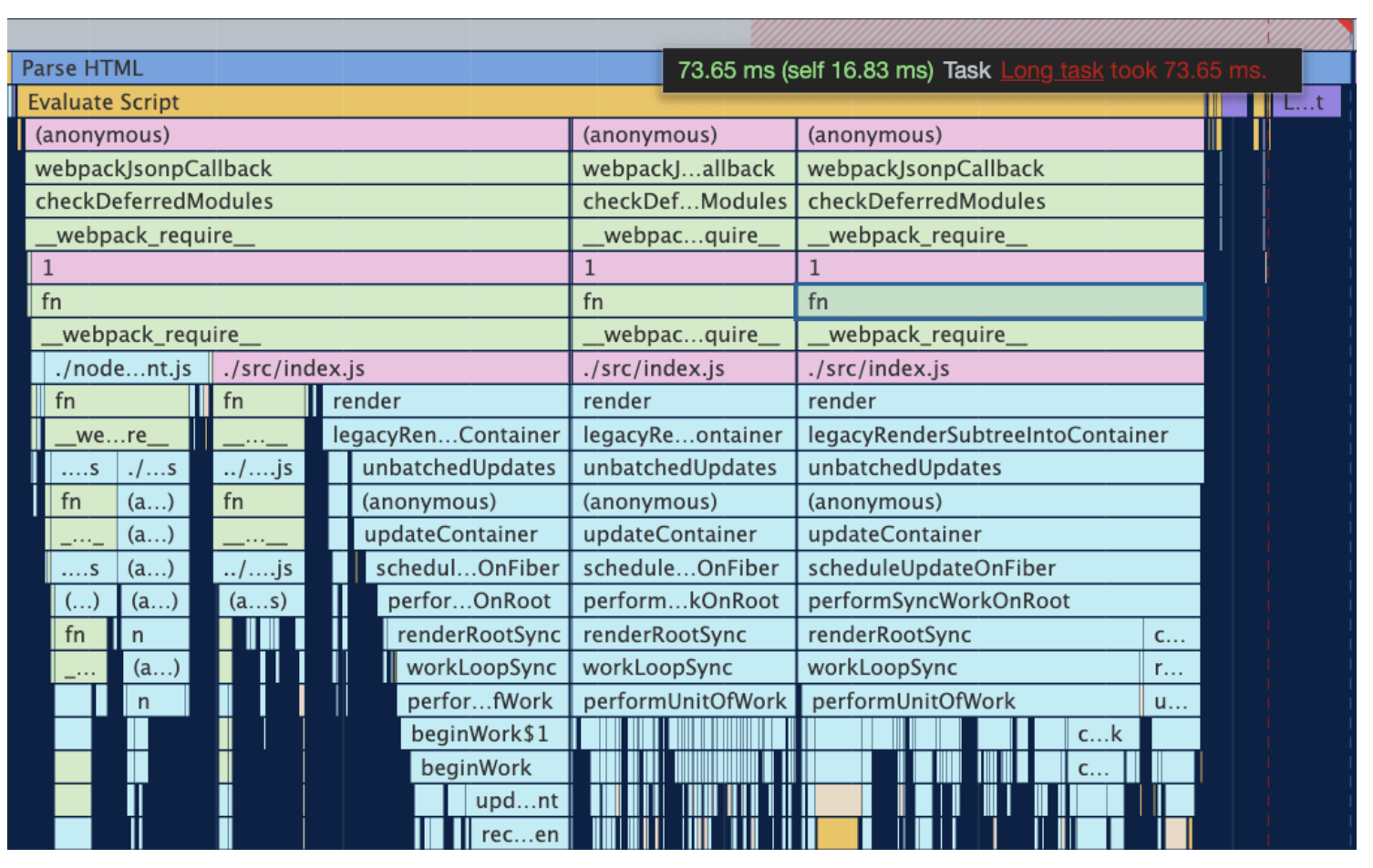Click the middle checkDef...Modules frame

pos(684,201)
